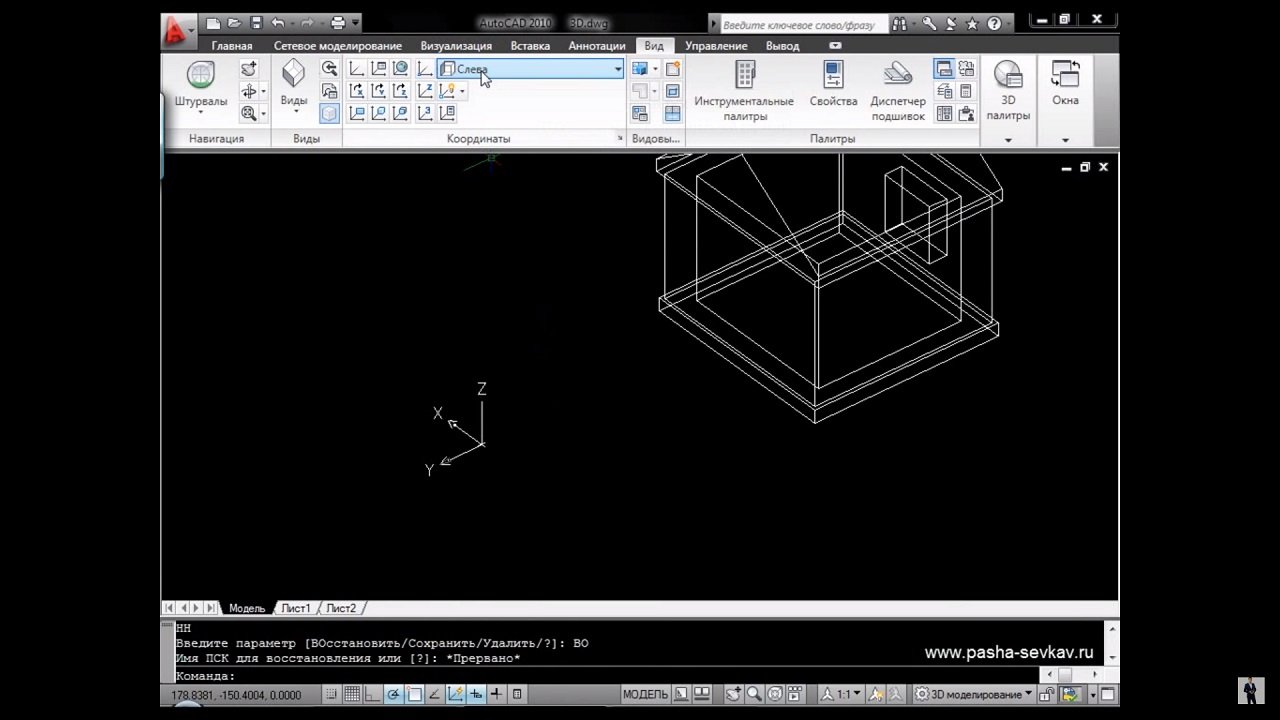Open the Окна windows button

point(1065,84)
